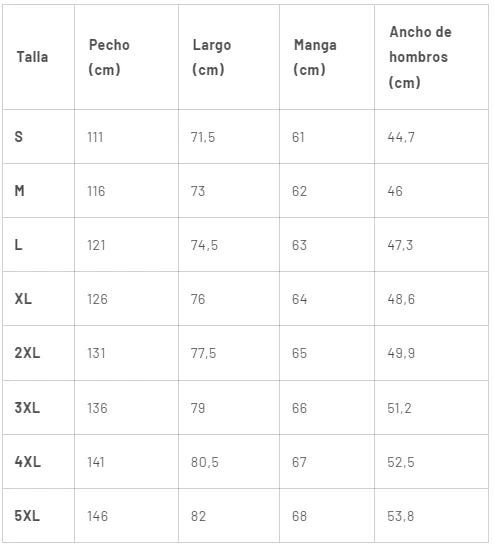This screenshot has height=545, width=494.
Task: Click chest value 146 for 5XL
Action: pos(97,516)
